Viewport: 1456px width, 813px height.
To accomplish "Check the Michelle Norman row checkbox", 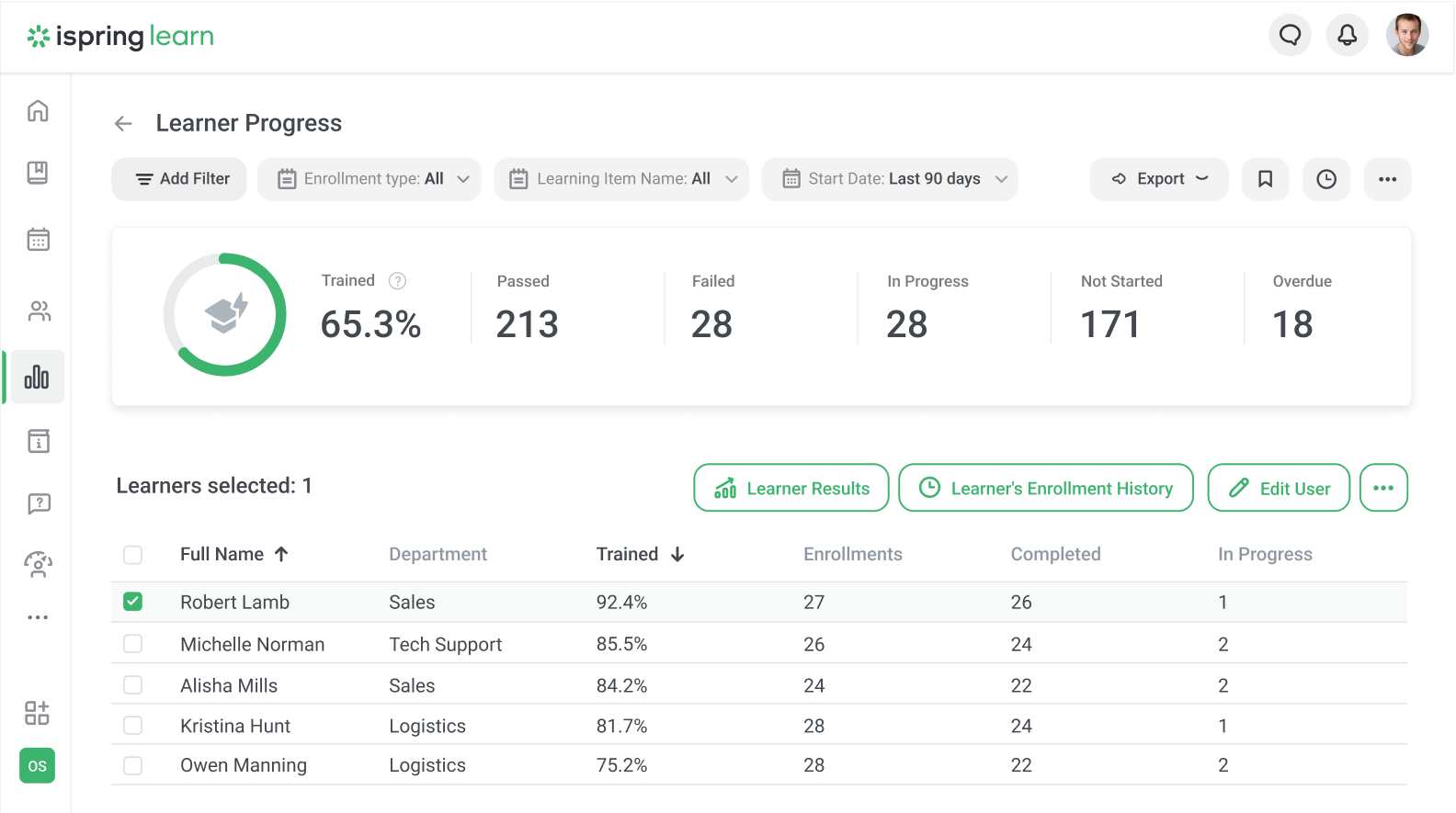I will click(133, 644).
